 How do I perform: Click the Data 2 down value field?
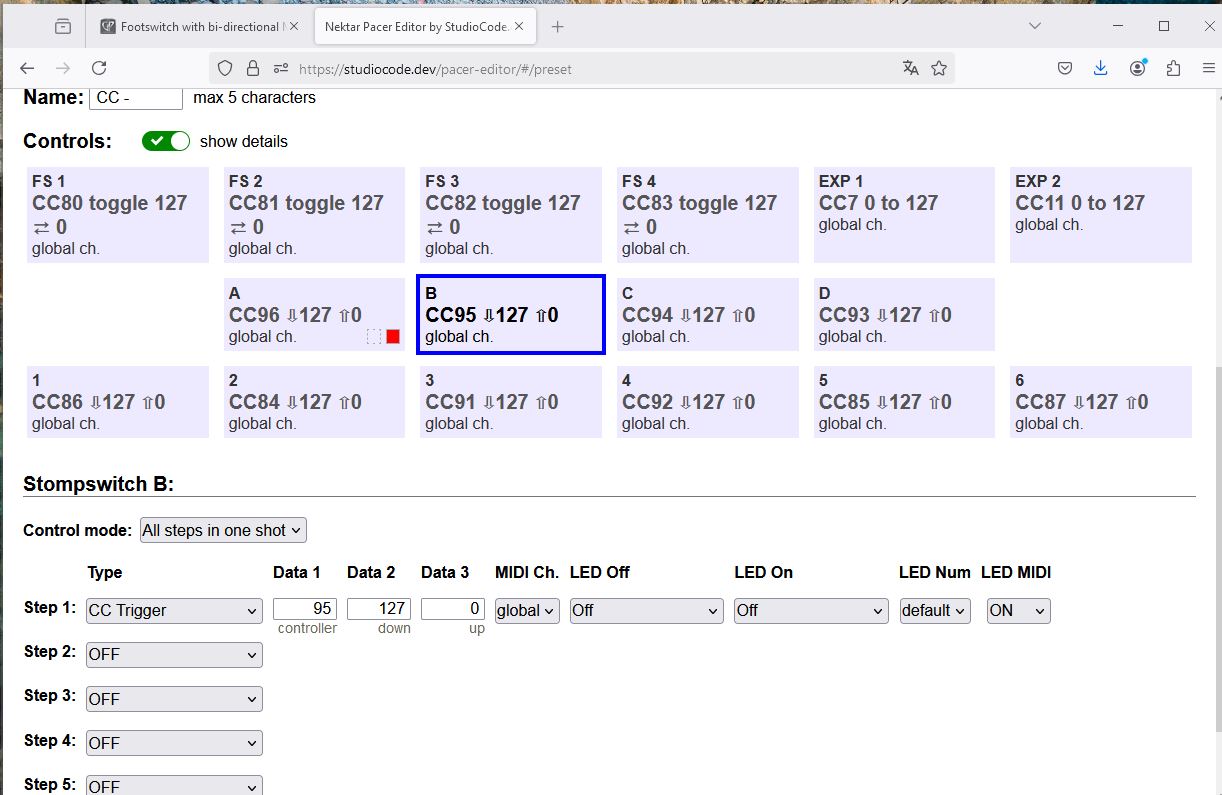coord(379,609)
